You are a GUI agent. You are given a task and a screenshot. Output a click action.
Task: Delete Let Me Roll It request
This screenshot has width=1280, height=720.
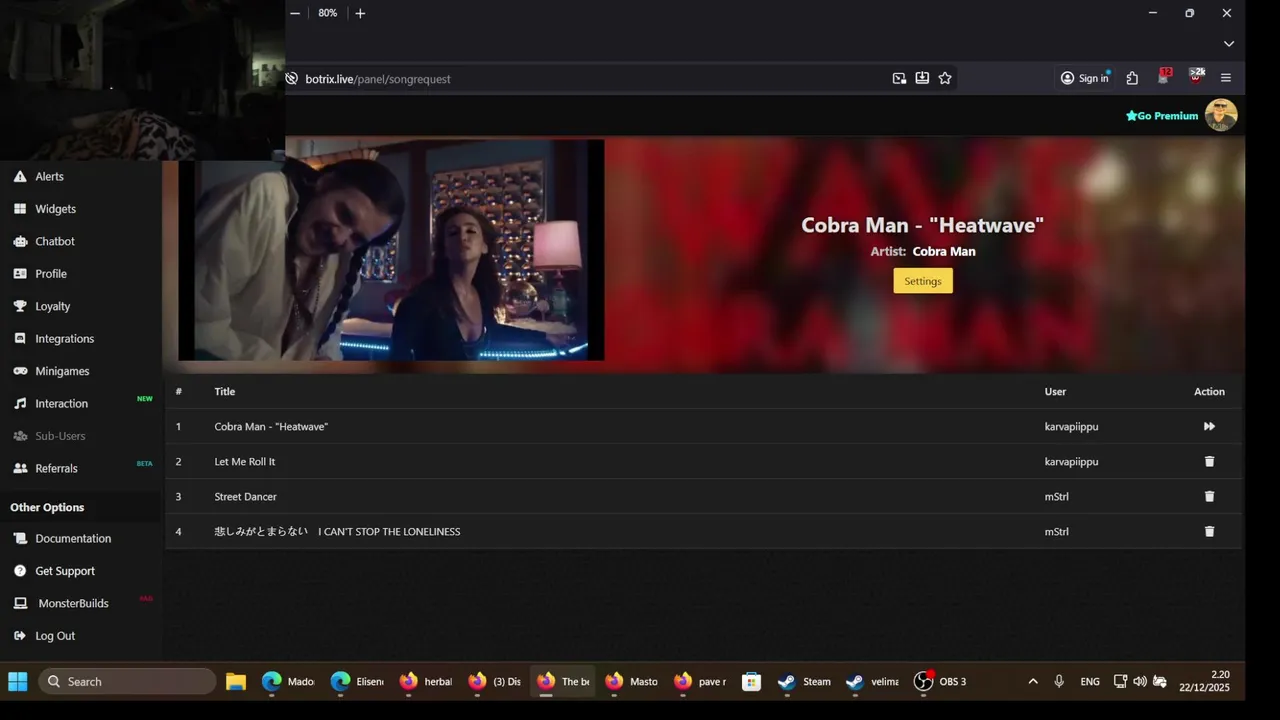pos(1209,461)
